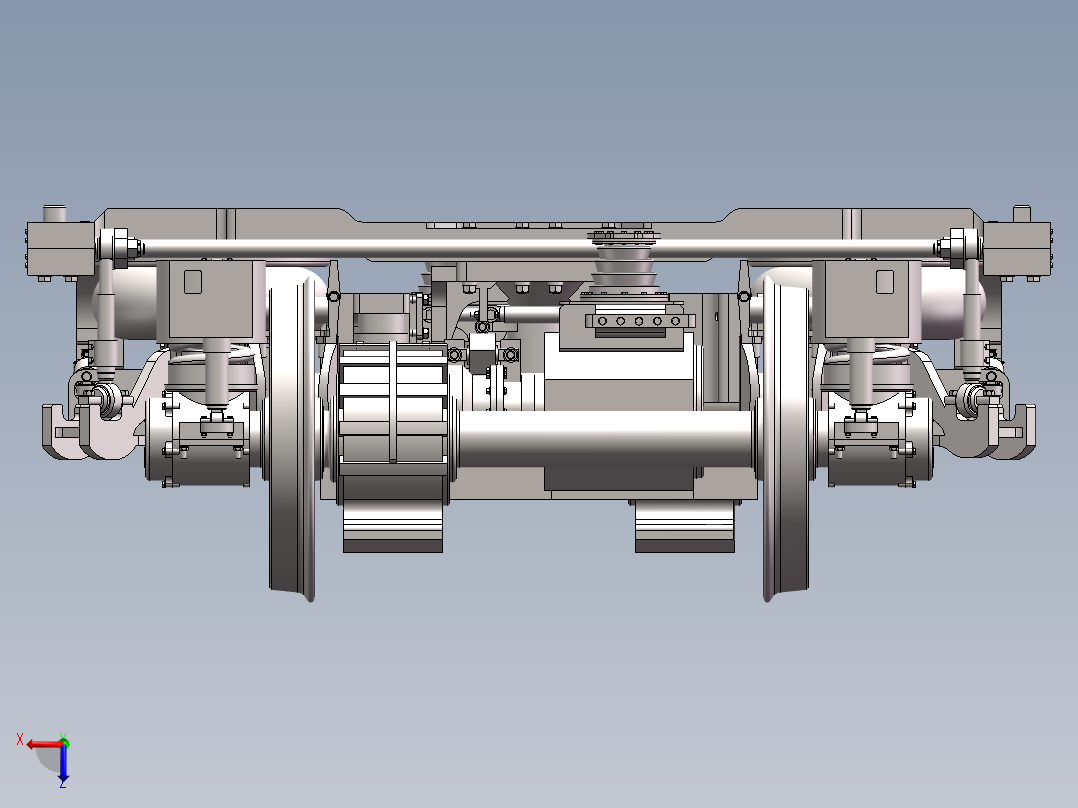Select the conical rubber spring stack at the top center
Image resolution: width=1078 pixels, height=808 pixels.
[623, 263]
